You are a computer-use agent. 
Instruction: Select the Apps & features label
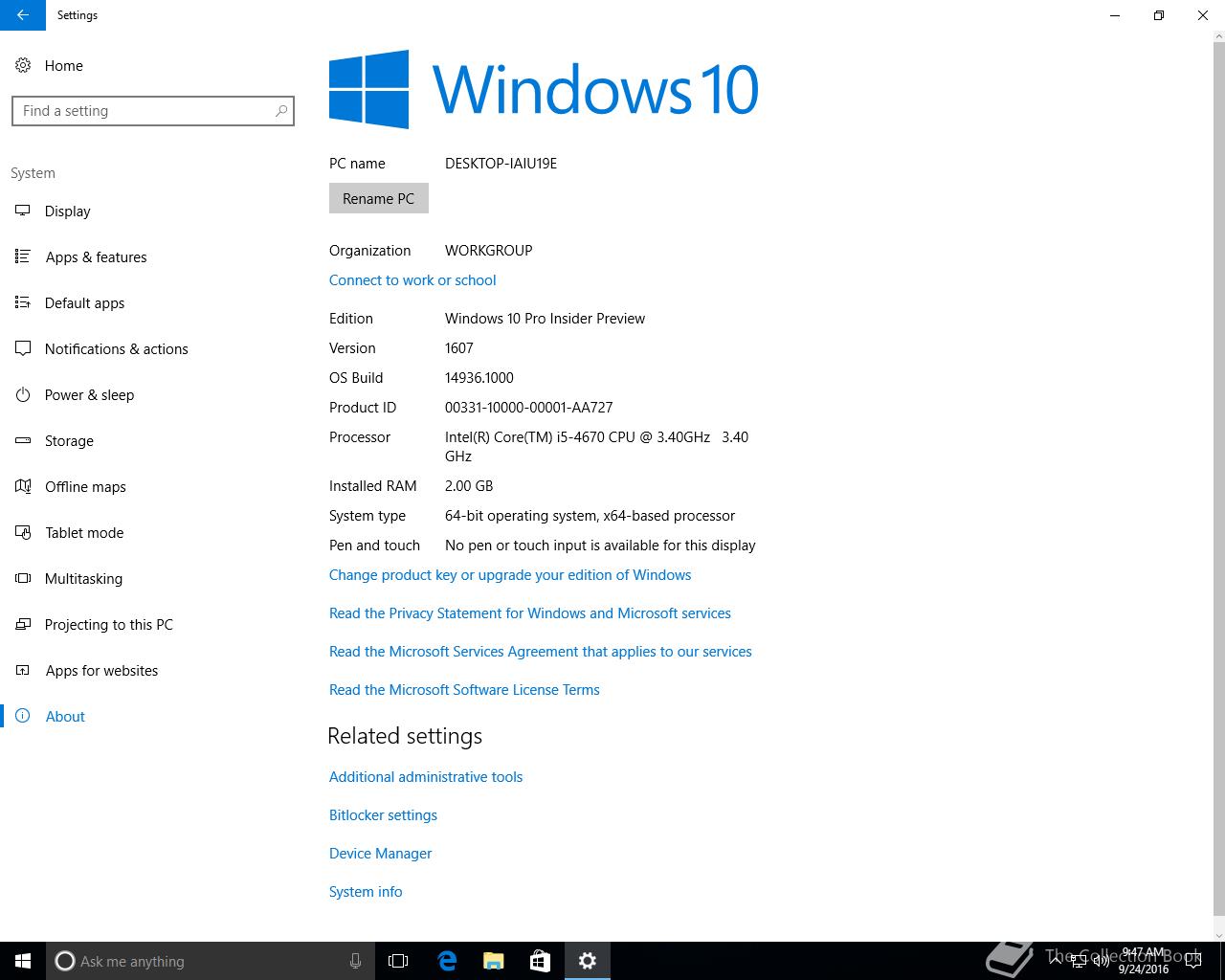click(97, 257)
